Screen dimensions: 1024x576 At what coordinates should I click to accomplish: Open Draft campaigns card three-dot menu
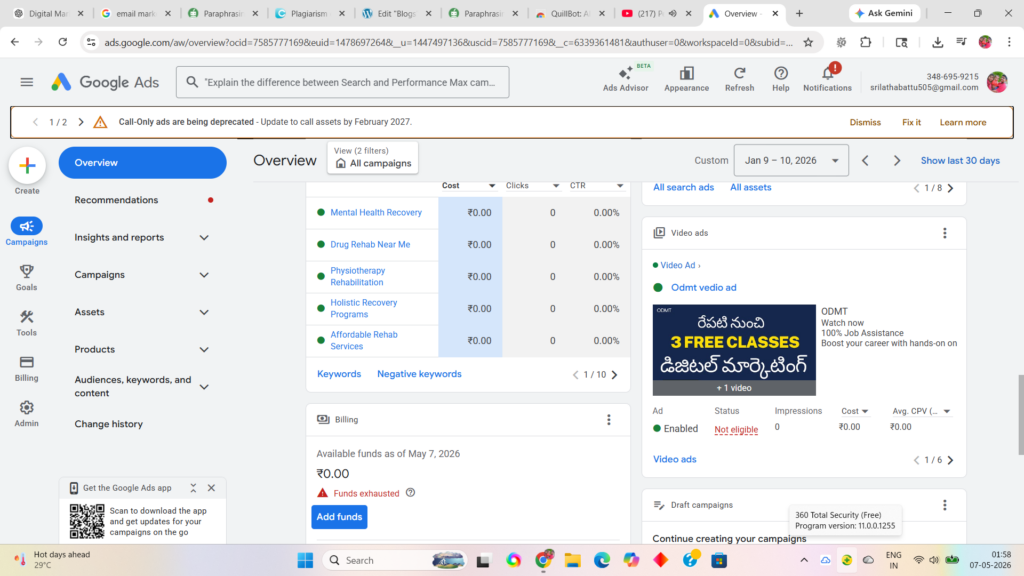coord(944,505)
